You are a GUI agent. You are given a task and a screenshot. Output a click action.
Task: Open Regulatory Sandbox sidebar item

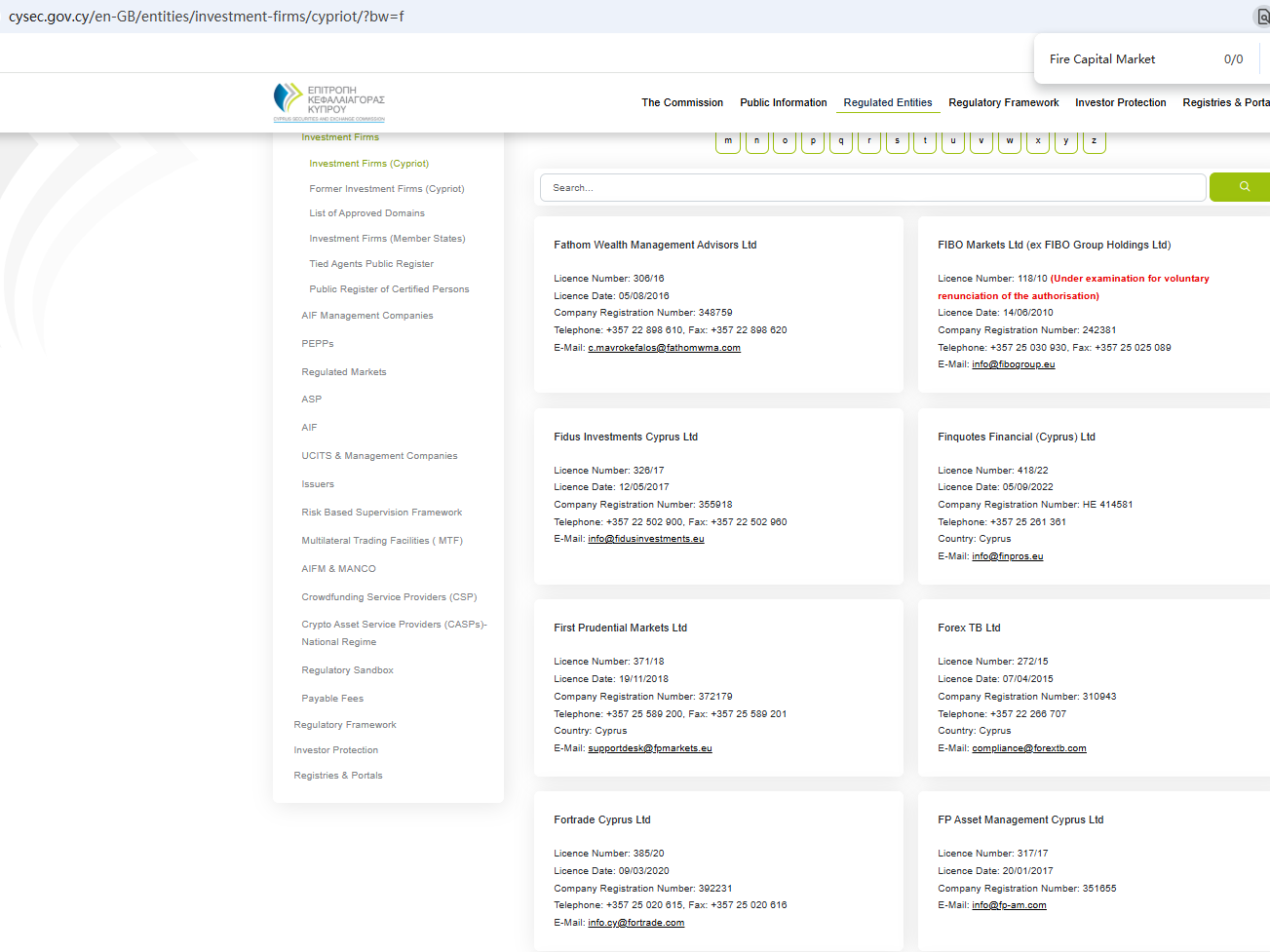tap(347, 670)
